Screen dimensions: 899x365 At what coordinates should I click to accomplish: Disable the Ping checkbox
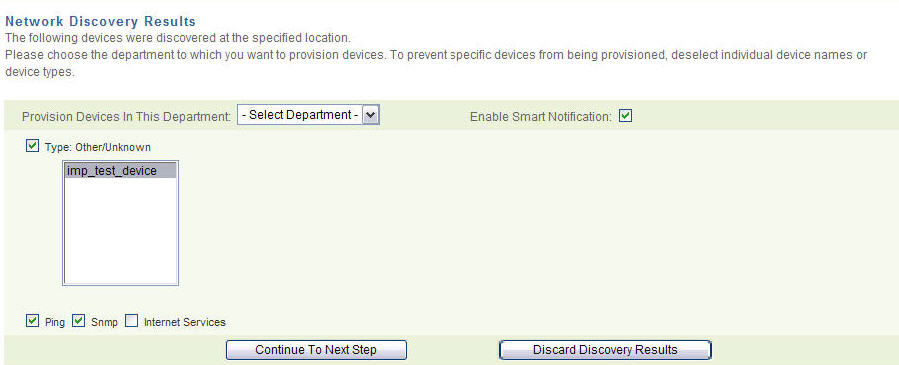pos(32,321)
